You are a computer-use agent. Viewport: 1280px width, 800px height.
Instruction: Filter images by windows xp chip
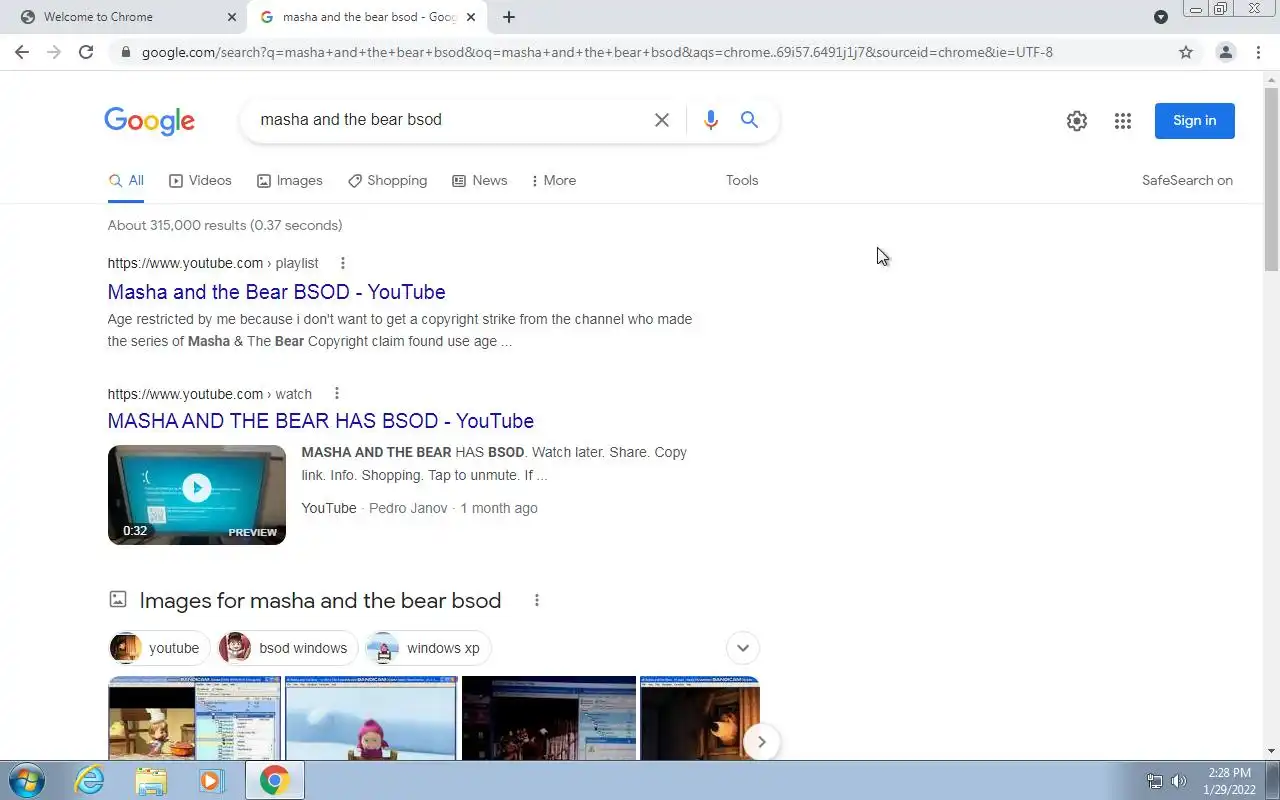tap(428, 648)
